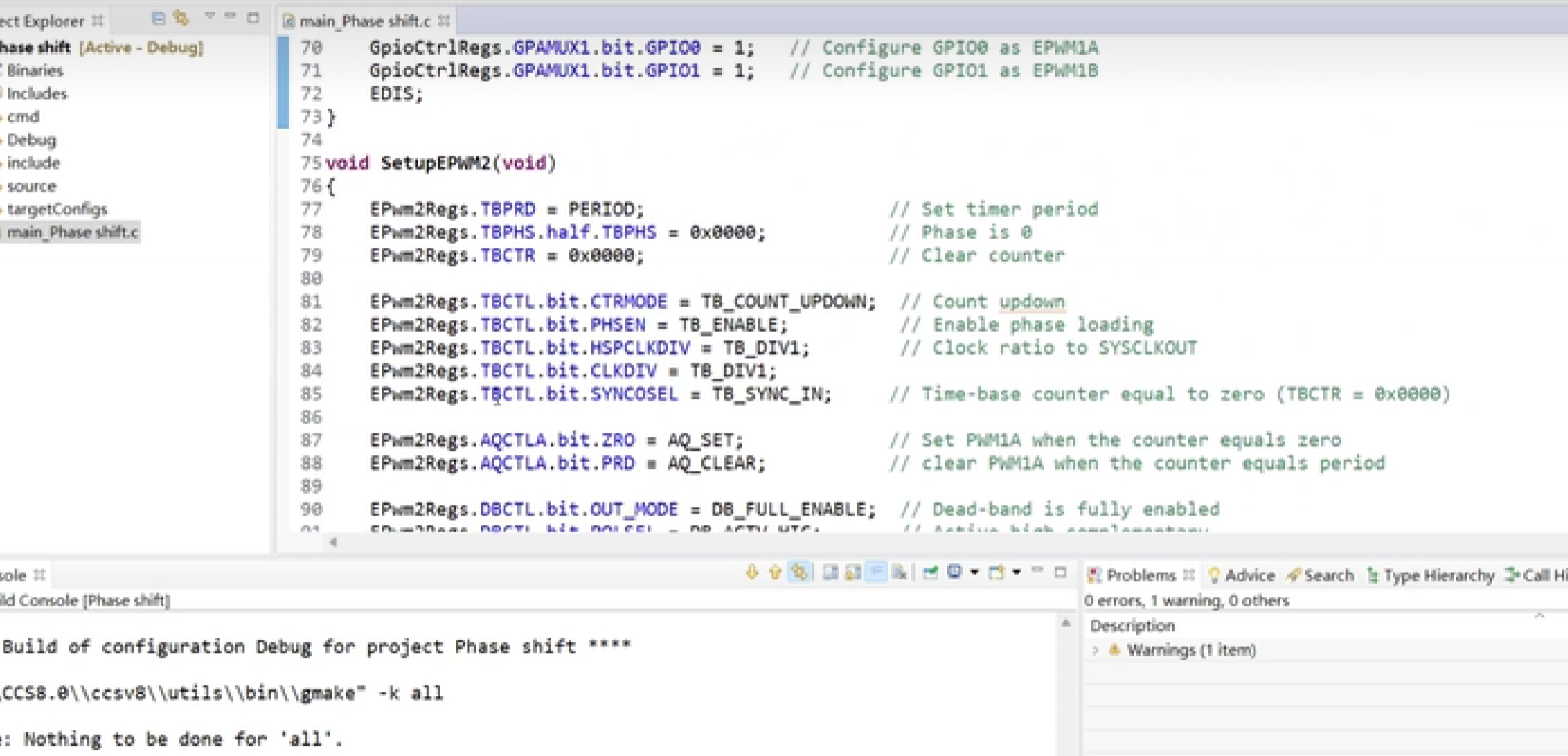Screen dimensions: 1568x756
Task: Click DB_FULL_ENABLE on line 90
Action: tap(788, 510)
